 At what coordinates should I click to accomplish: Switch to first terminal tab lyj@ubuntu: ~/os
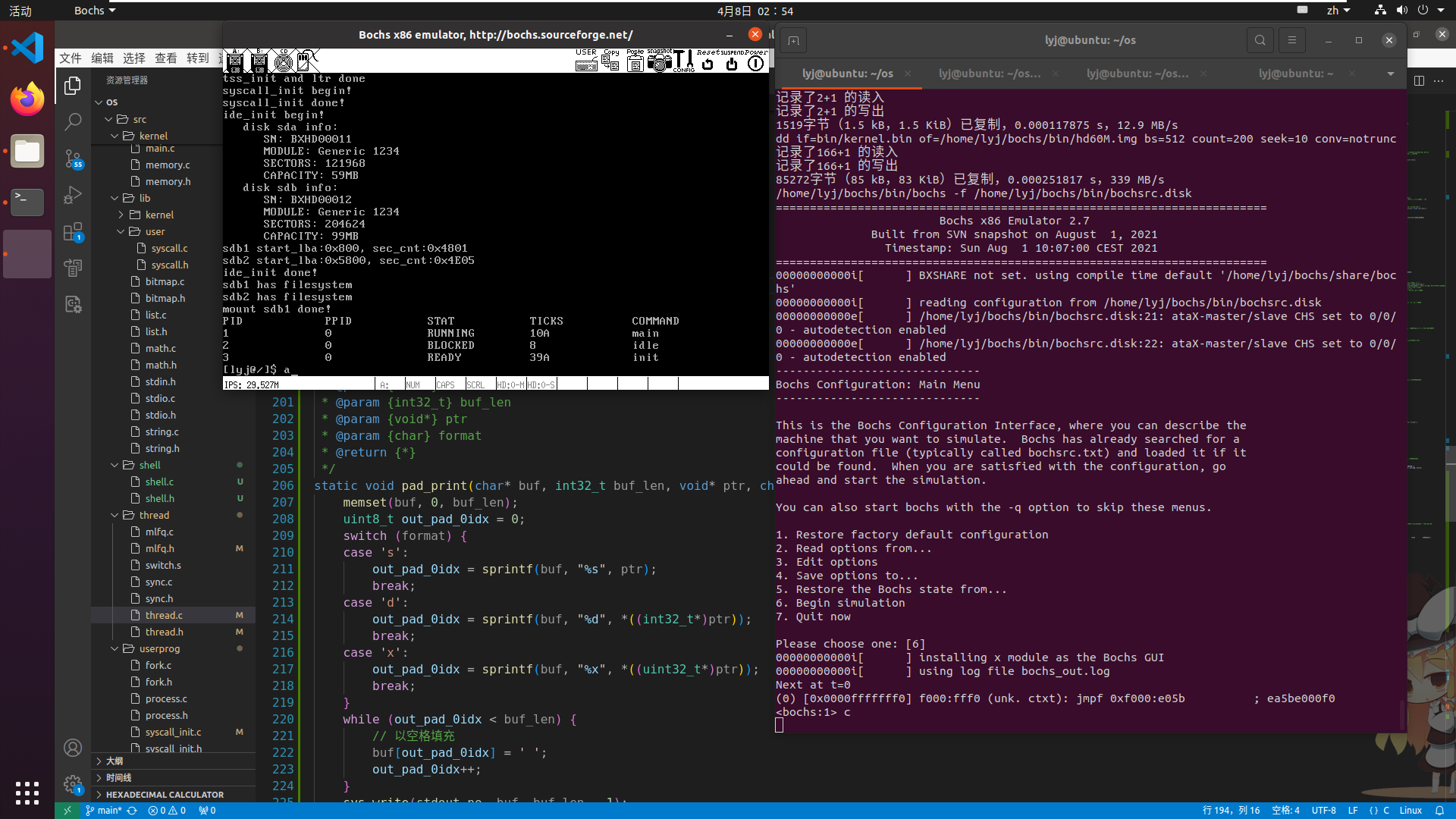pyautogui.click(x=848, y=74)
